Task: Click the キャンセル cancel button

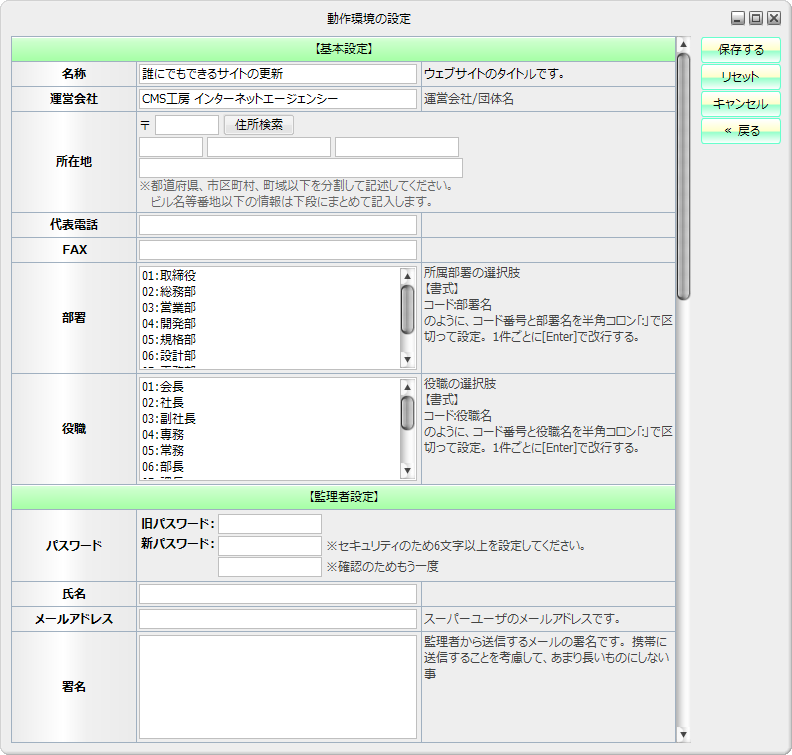Action: coord(740,104)
